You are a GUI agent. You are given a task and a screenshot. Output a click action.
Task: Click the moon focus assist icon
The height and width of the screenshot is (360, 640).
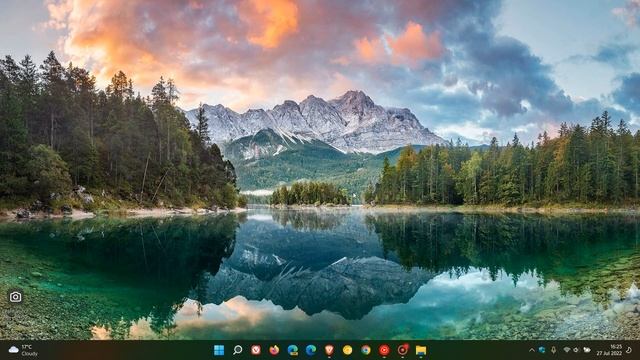pyautogui.click(x=629, y=350)
